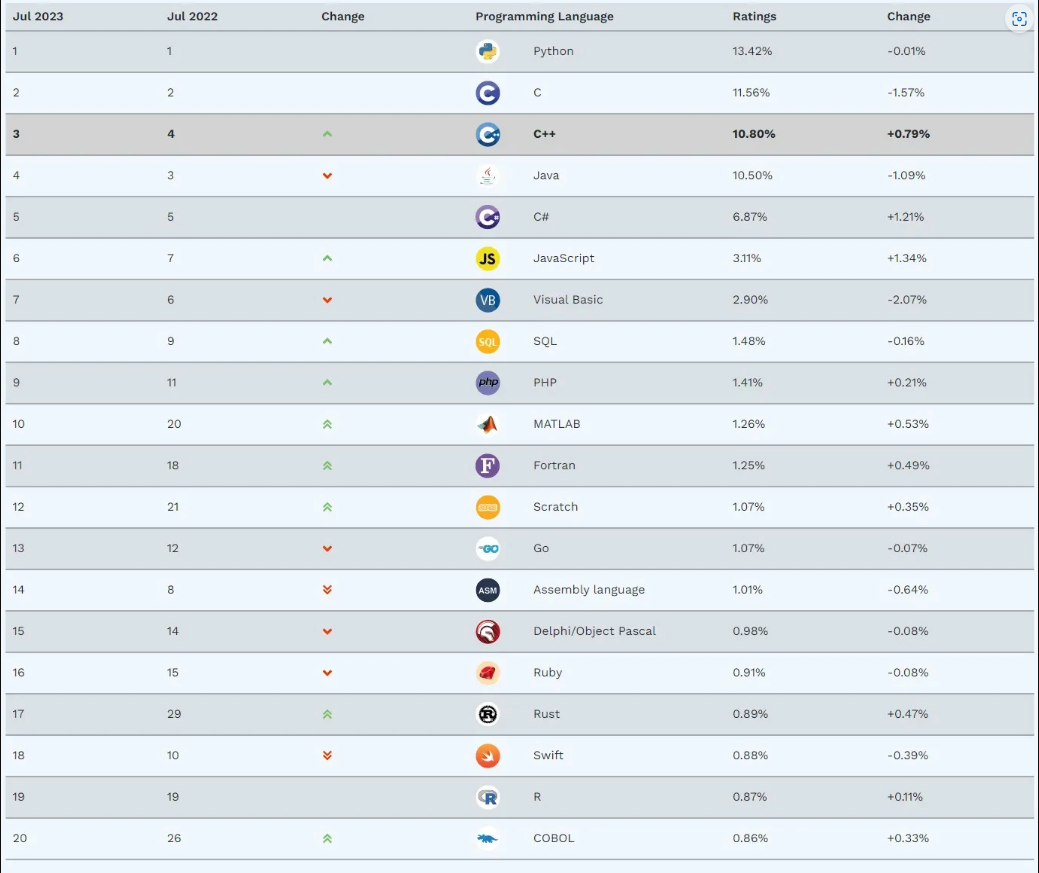Screen dimensions: 1039x873
Task: Click the Python logo icon
Action: 487,51
